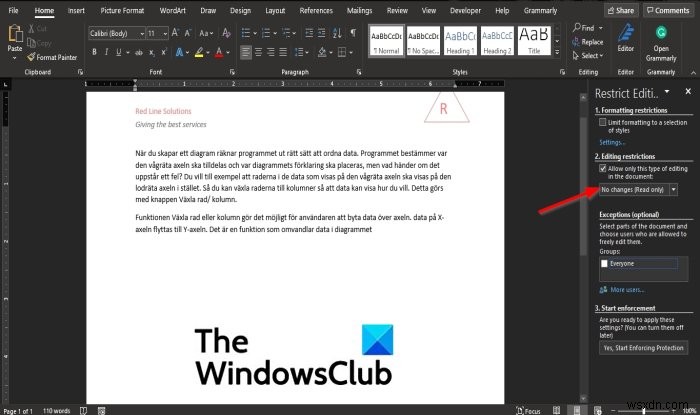Click the Paste clipboard icon
This screenshot has height=415, width=700.
coord(15,34)
